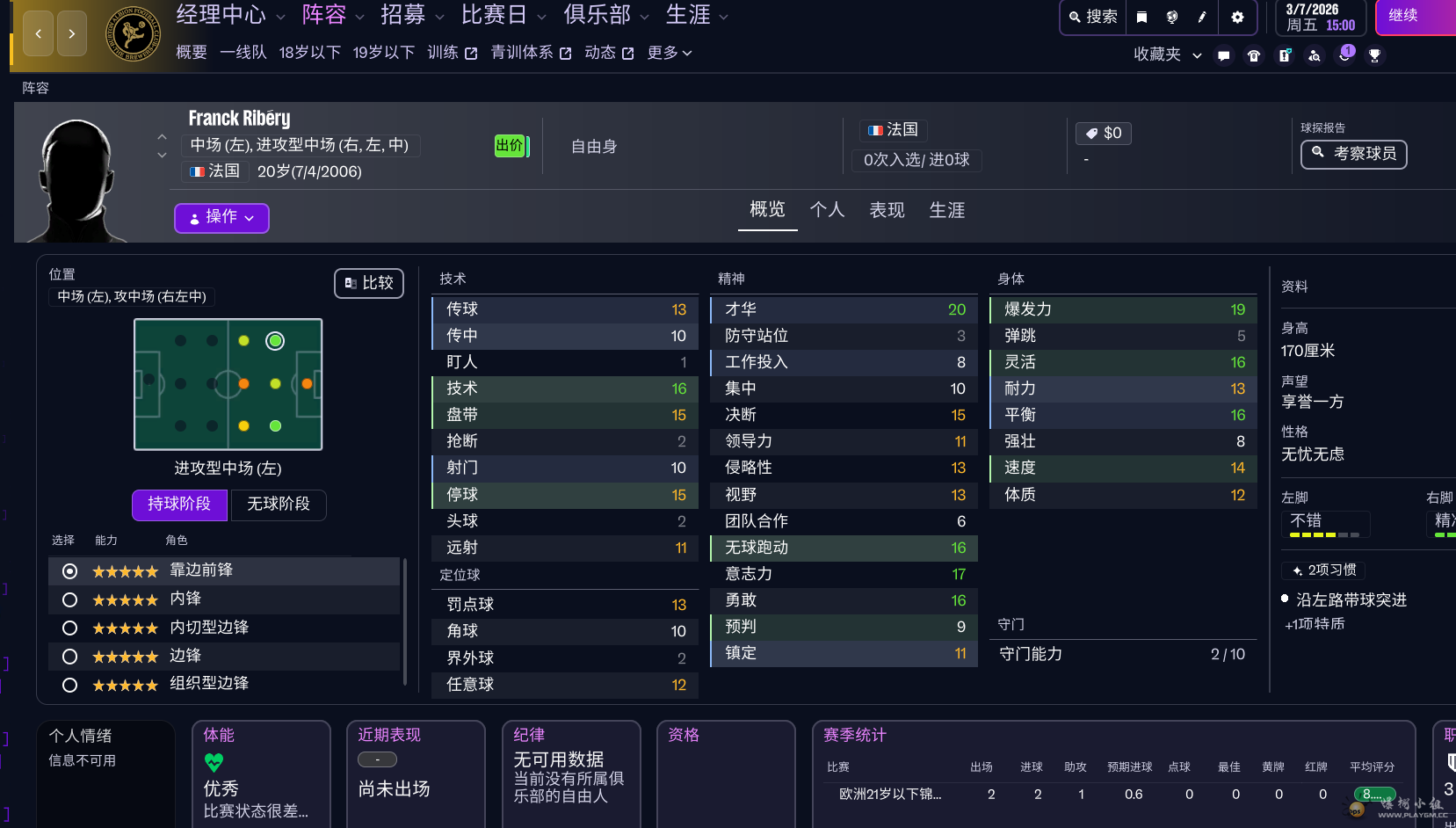Switch to the 表现 tab
1456x828 pixels.
887,210
